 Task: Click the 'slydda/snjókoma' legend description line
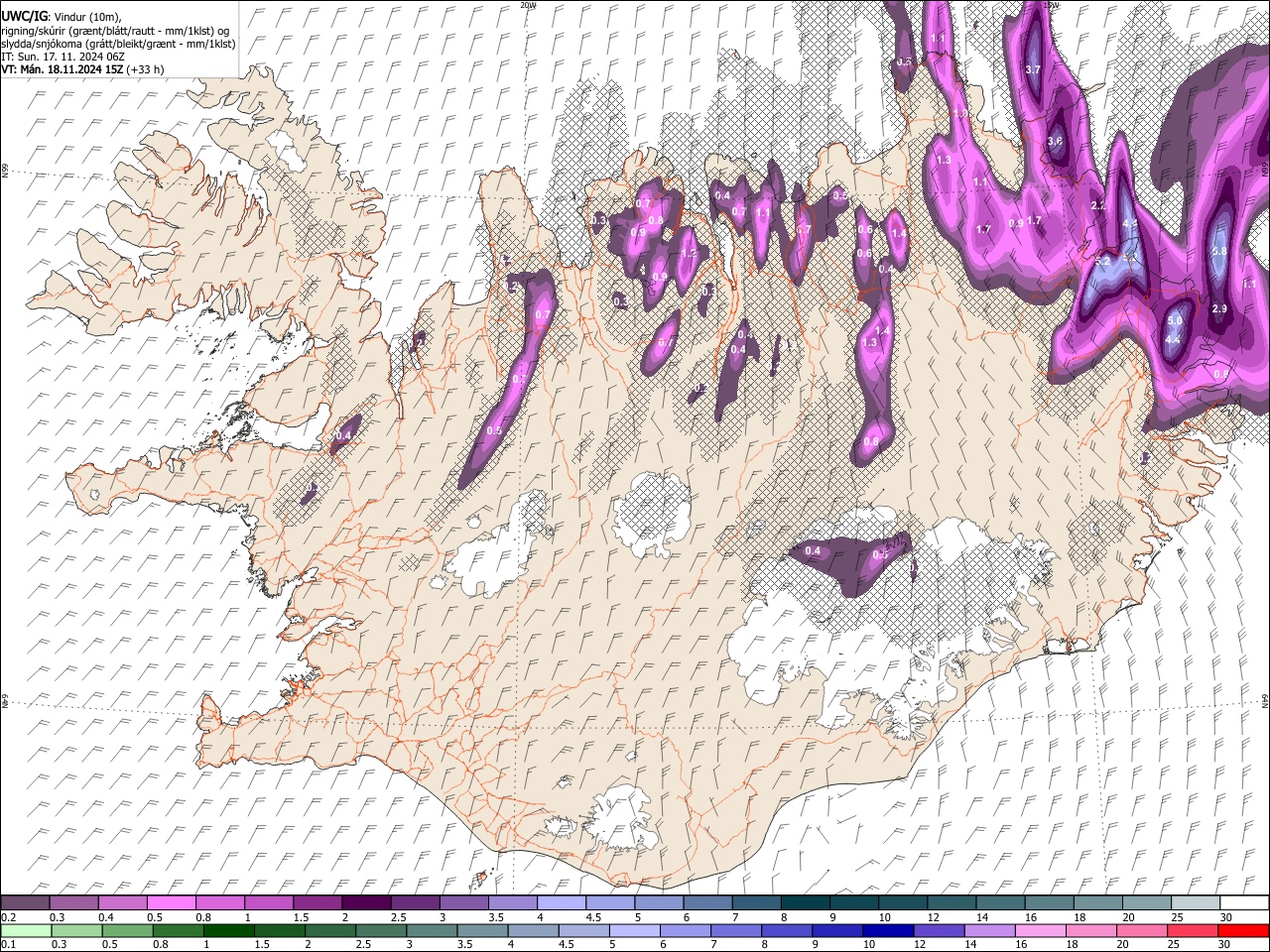coord(118,44)
